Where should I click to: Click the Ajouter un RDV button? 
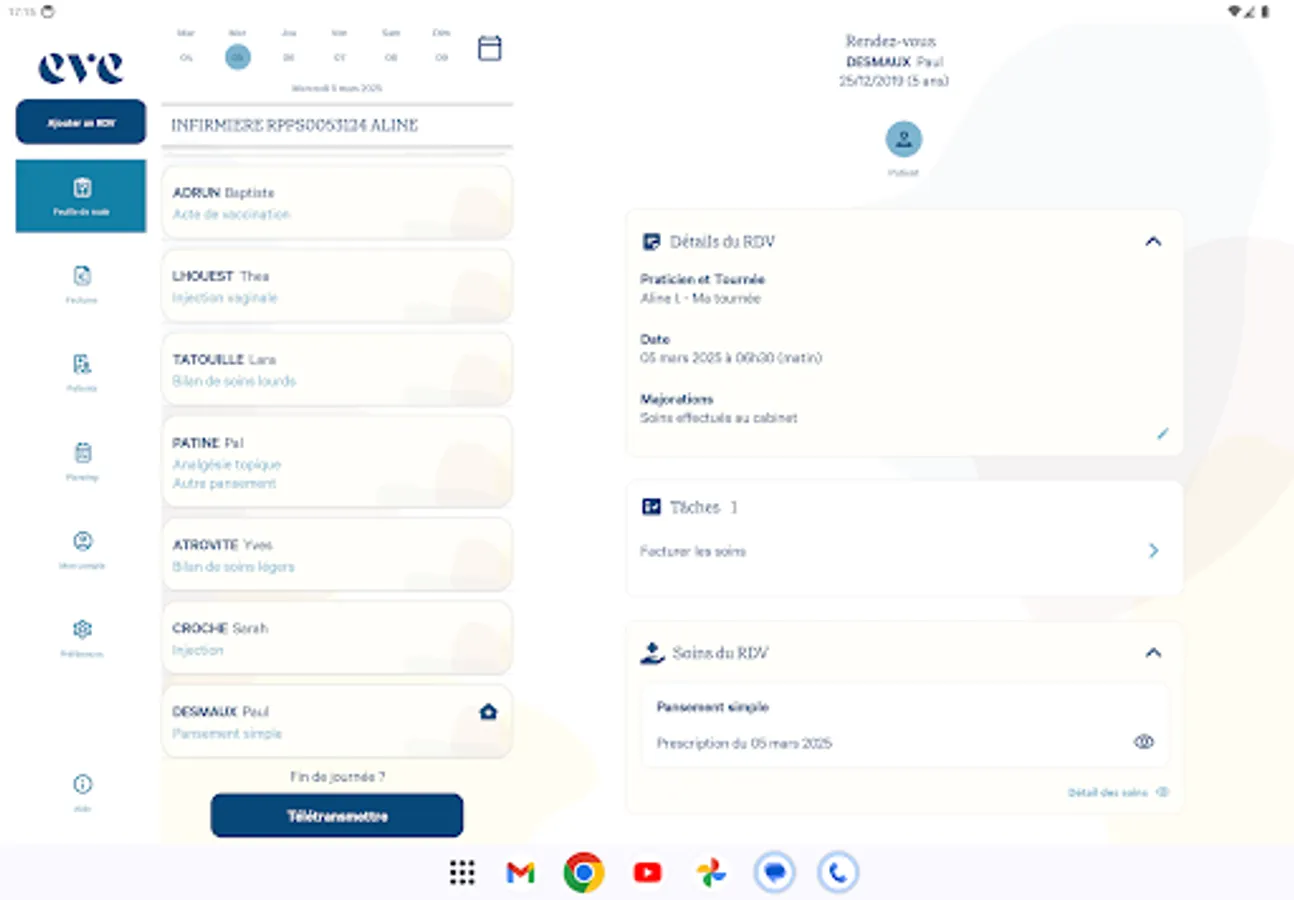point(81,121)
